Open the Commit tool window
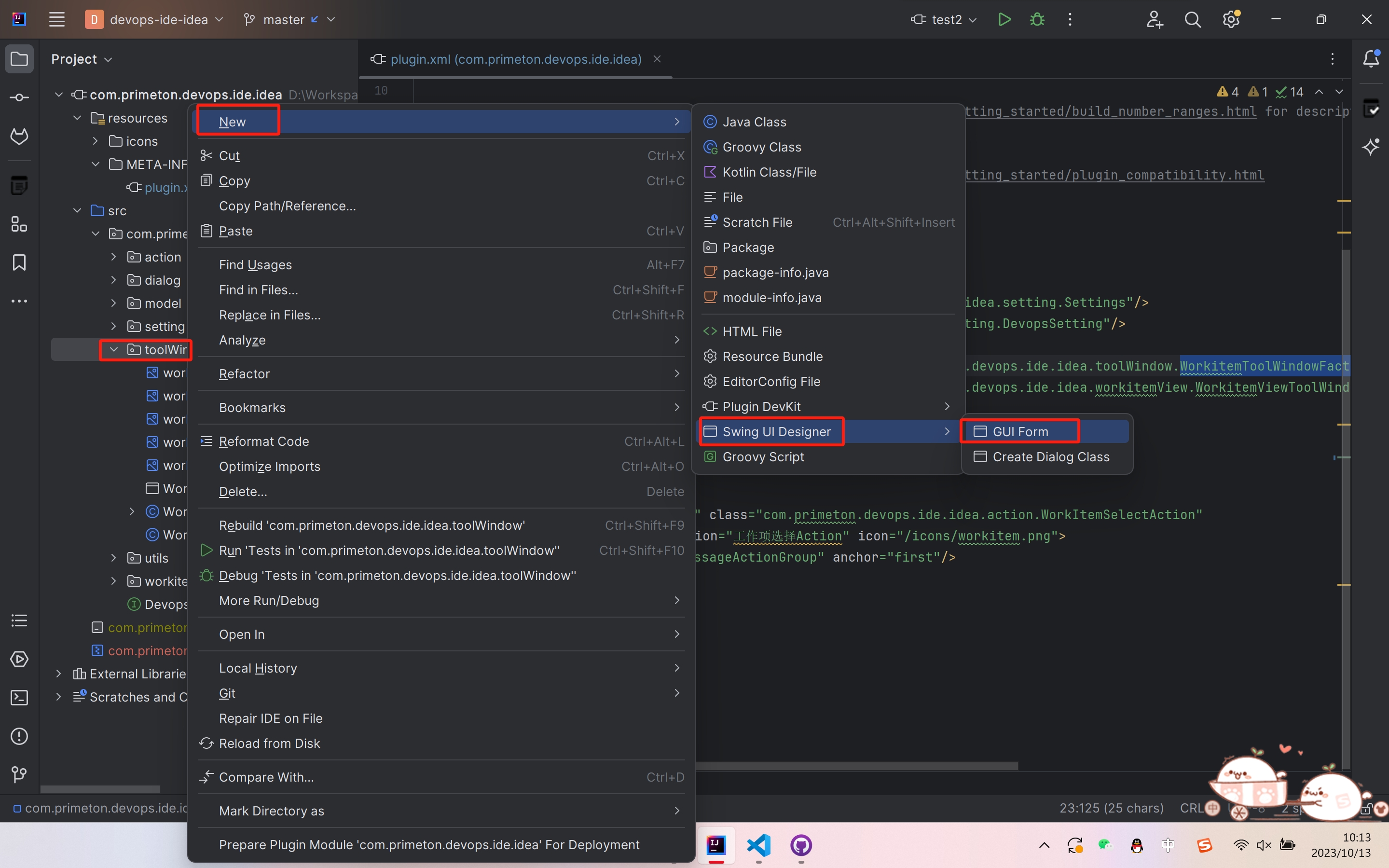The image size is (1389, 868). (x=19, y=97)
